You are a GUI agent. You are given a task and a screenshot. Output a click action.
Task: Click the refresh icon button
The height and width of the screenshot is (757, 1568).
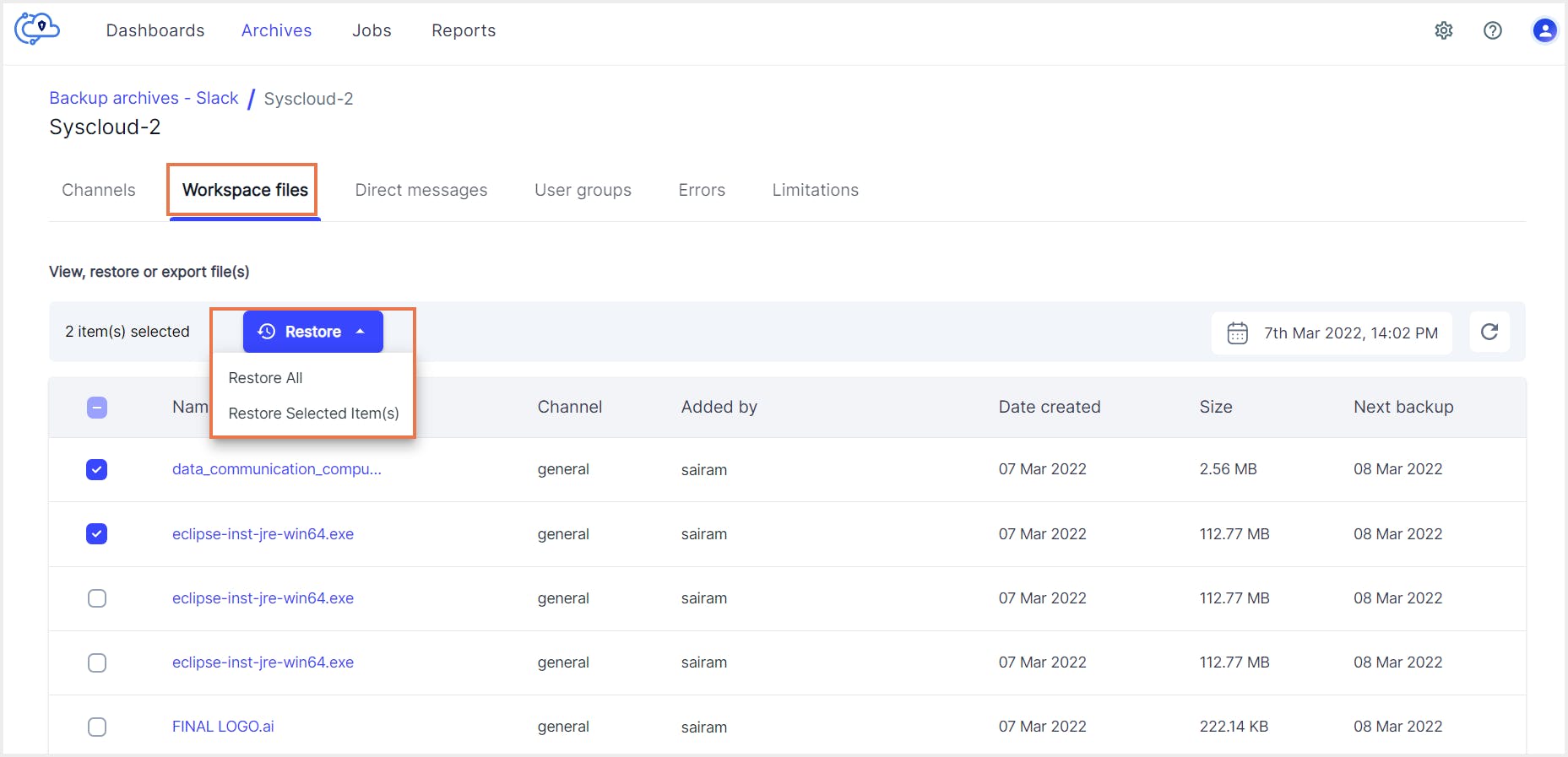[x=1489, y=332]
